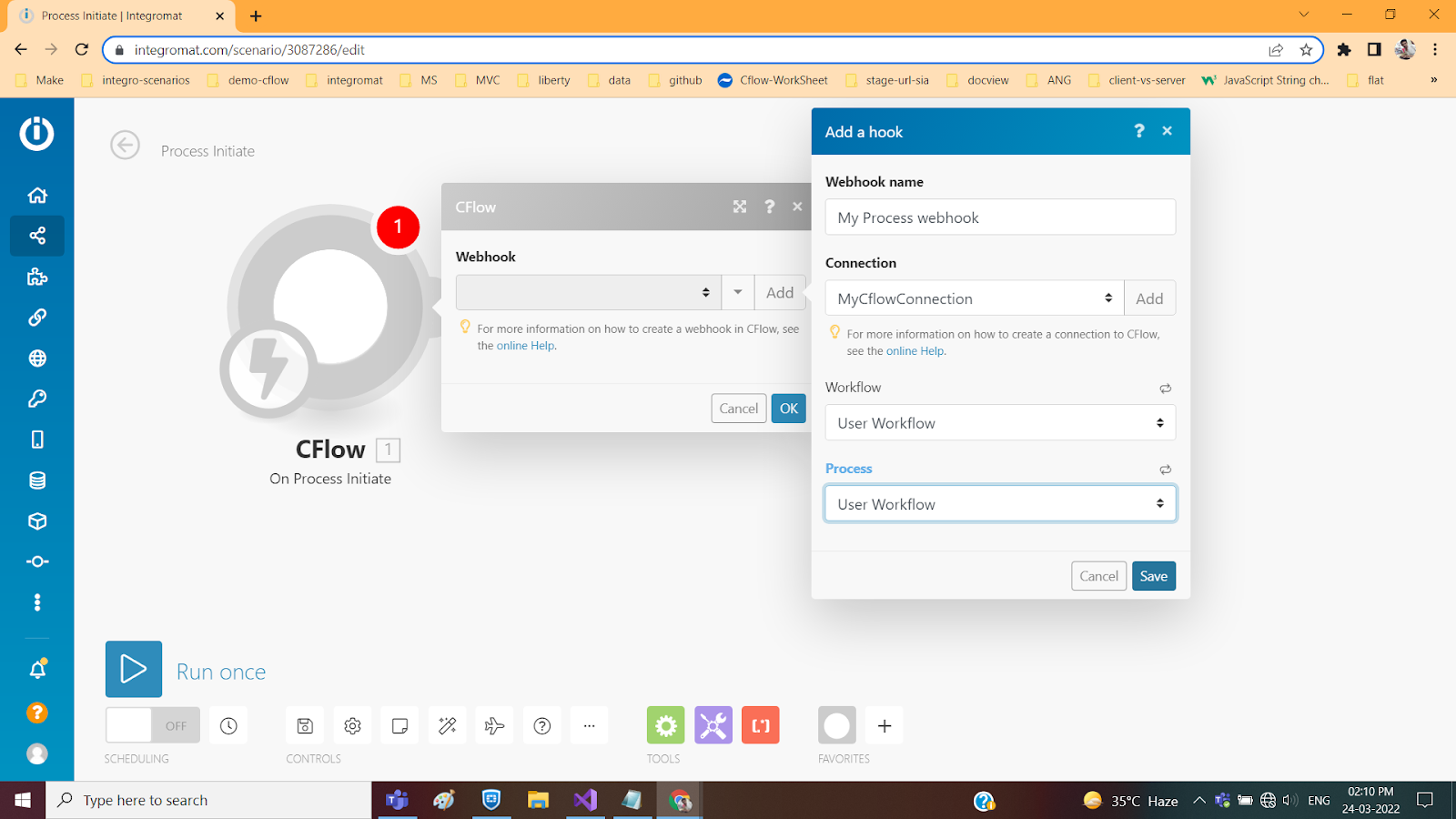Select the CFlow module circle on canvas
Screen dimensions: 1456x819
[329, 307]
